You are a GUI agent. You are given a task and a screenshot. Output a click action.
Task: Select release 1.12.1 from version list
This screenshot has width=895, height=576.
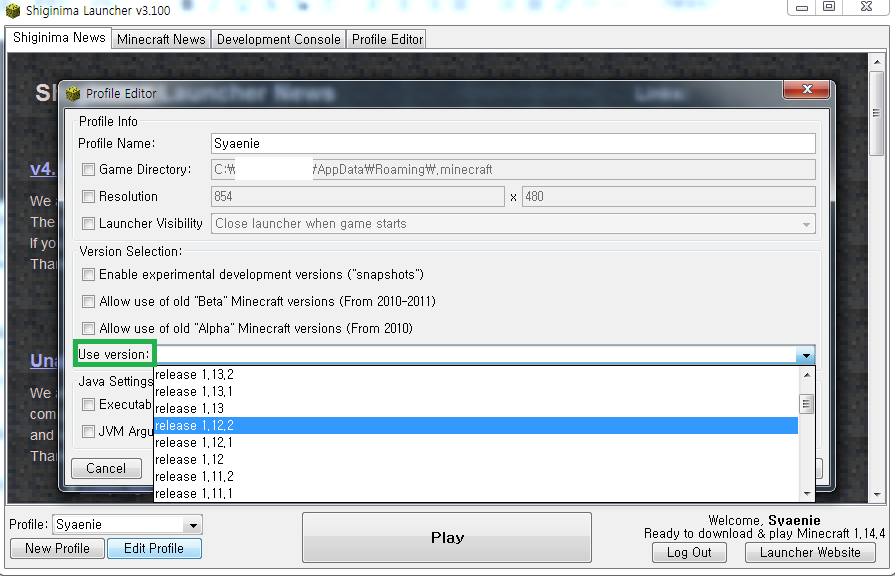pos(475,442)
